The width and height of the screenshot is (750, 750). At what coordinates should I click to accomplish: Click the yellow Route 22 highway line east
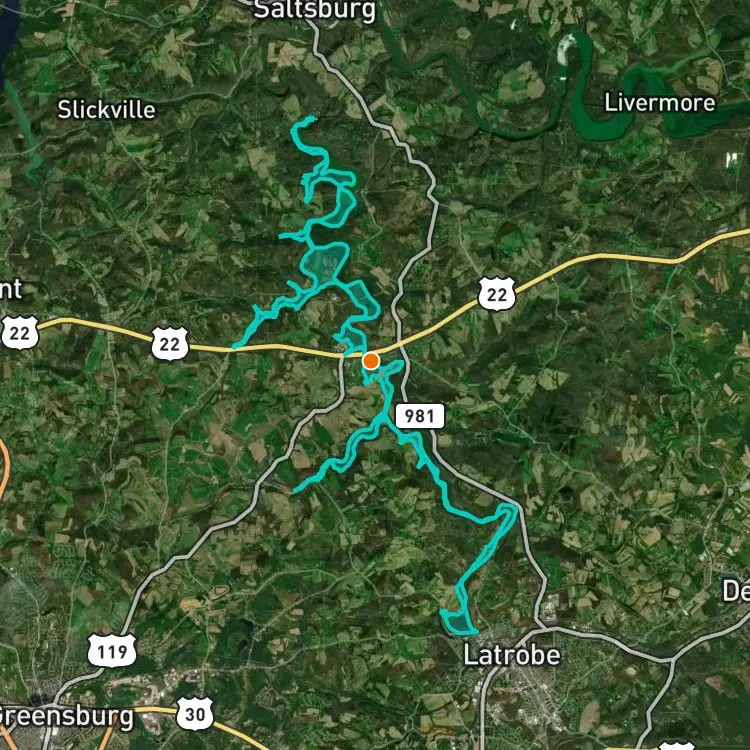click(598, 258)
